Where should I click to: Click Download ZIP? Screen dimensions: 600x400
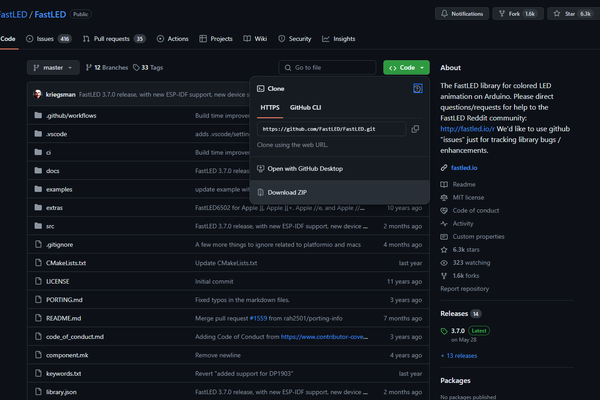pos(339,192)
